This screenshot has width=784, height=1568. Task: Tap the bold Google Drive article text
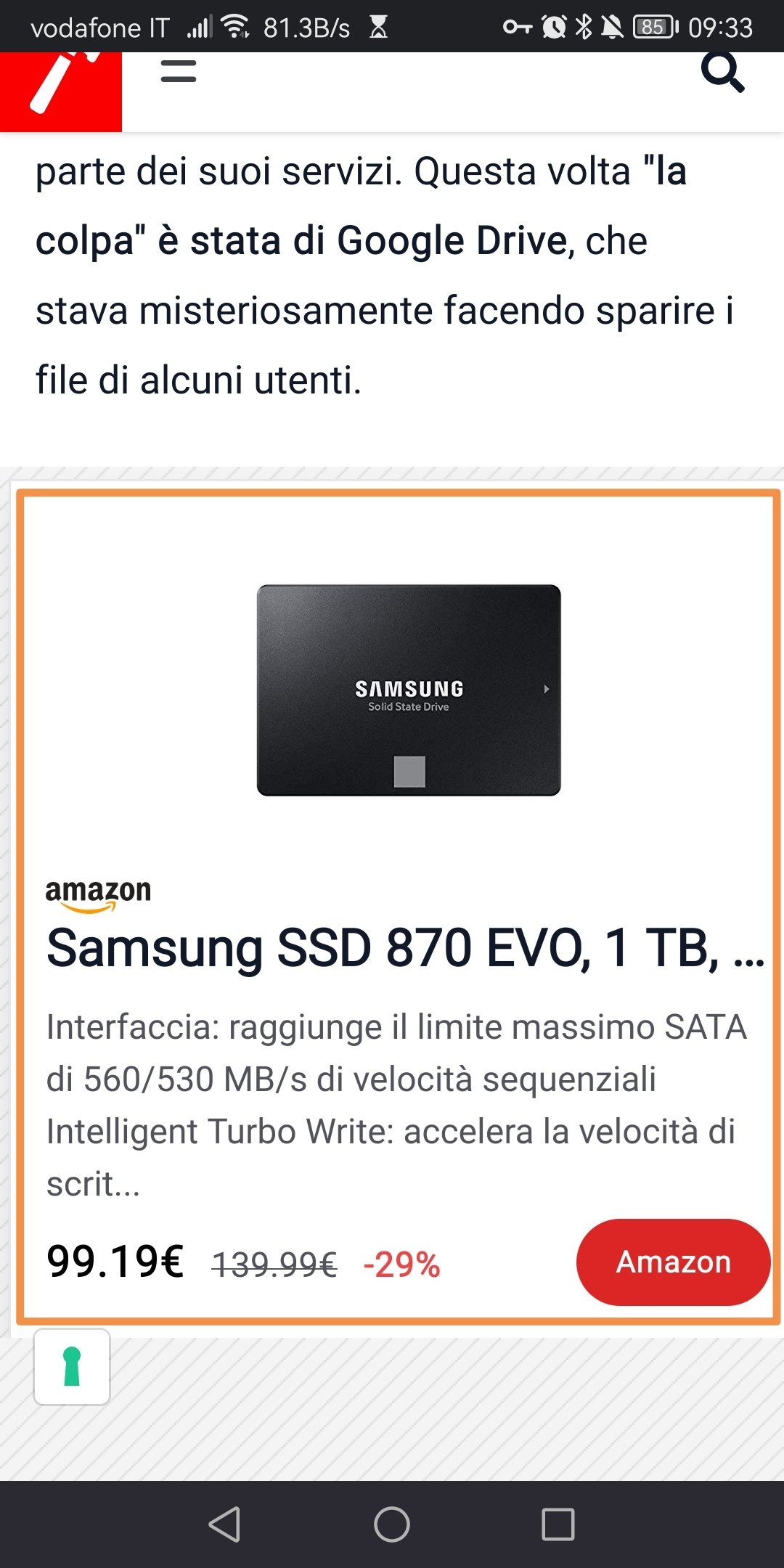pyautogui.click(x=452, y=240)
